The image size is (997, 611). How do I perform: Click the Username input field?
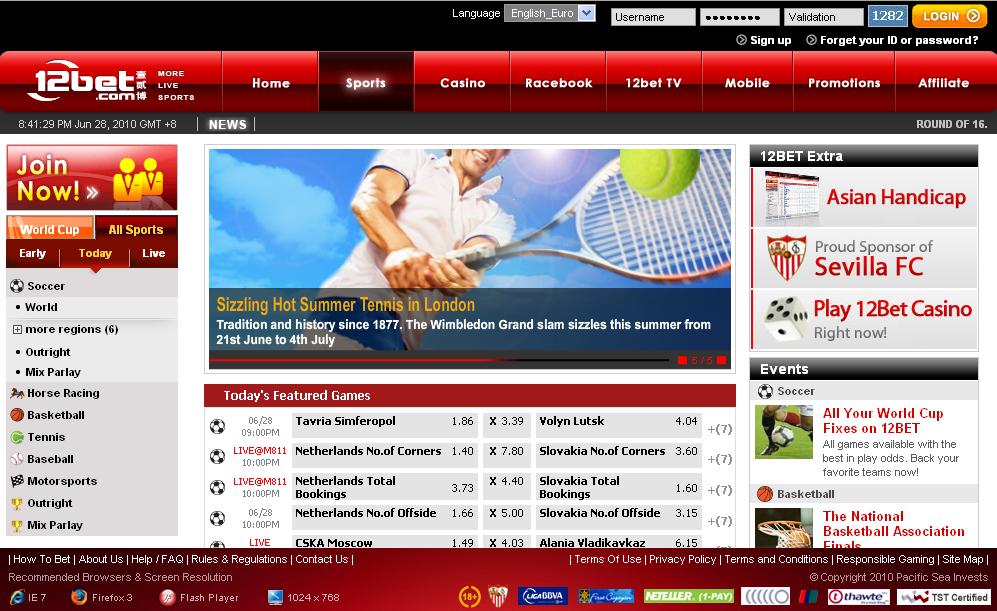(653, 17)
